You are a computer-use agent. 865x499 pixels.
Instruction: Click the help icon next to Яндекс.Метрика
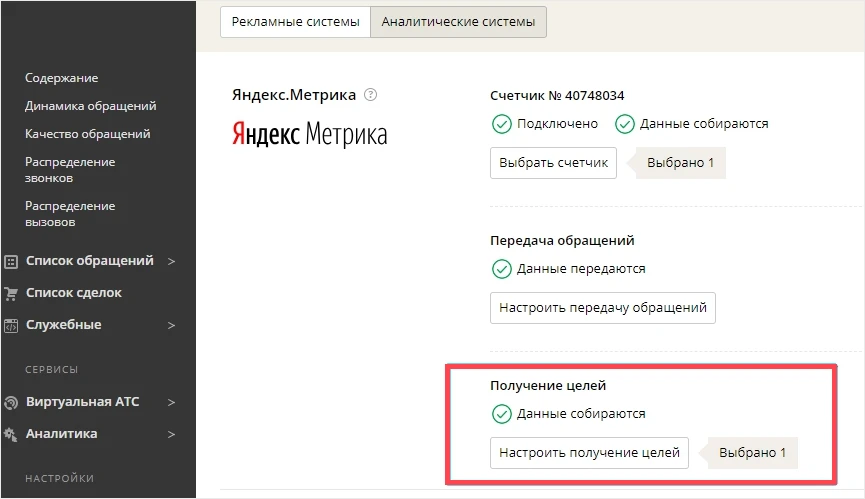pyautogui.click(x=371, y=95)
